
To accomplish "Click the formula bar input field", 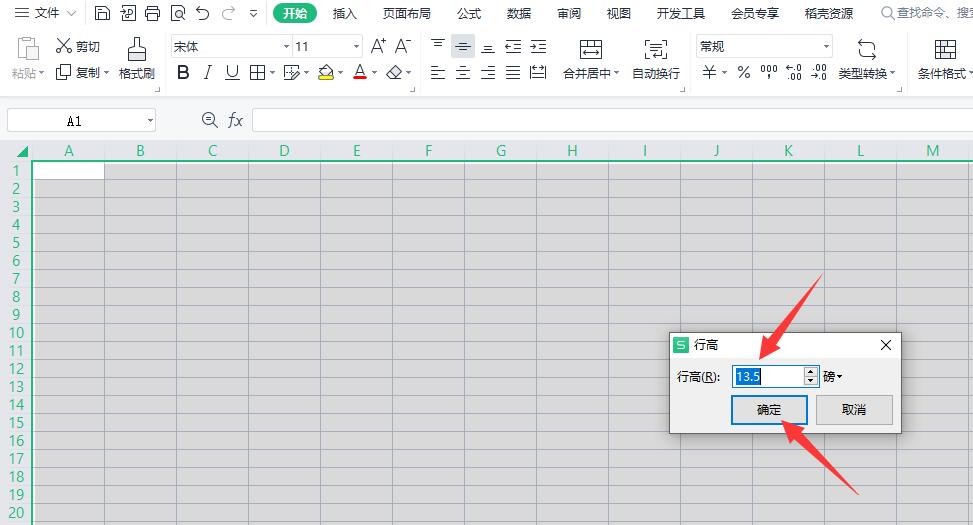I will [x=612, y=120].
